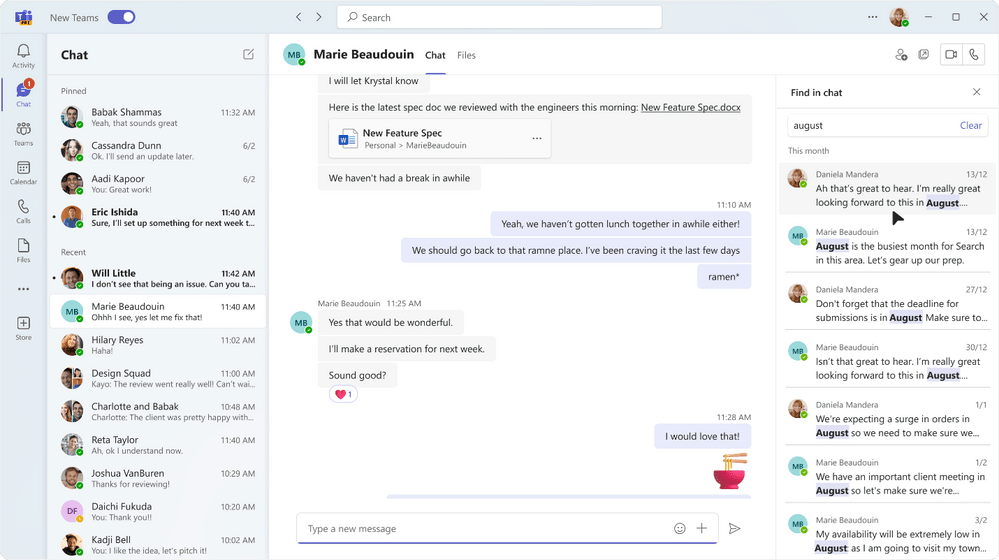Image resolution: width=999 pixels, height=560 pixels.
Task: Click the heart reaction on Sound good?
Action: click(x=343, y=394)
